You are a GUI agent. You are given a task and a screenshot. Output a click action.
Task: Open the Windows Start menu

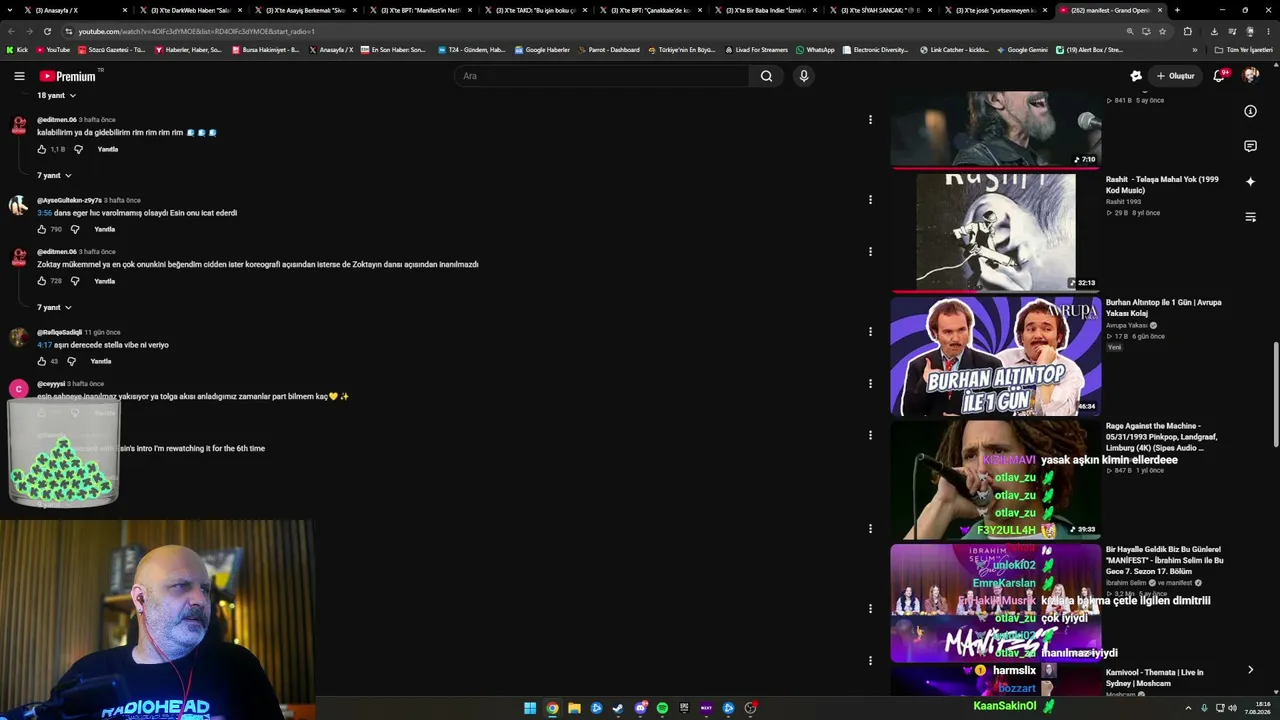click(530, 708)
